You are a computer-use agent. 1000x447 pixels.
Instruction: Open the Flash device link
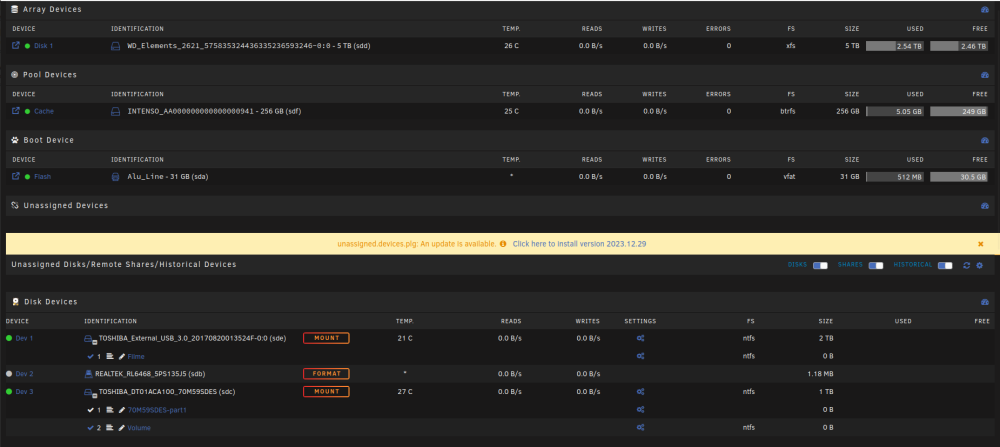(x=42, y=177)
